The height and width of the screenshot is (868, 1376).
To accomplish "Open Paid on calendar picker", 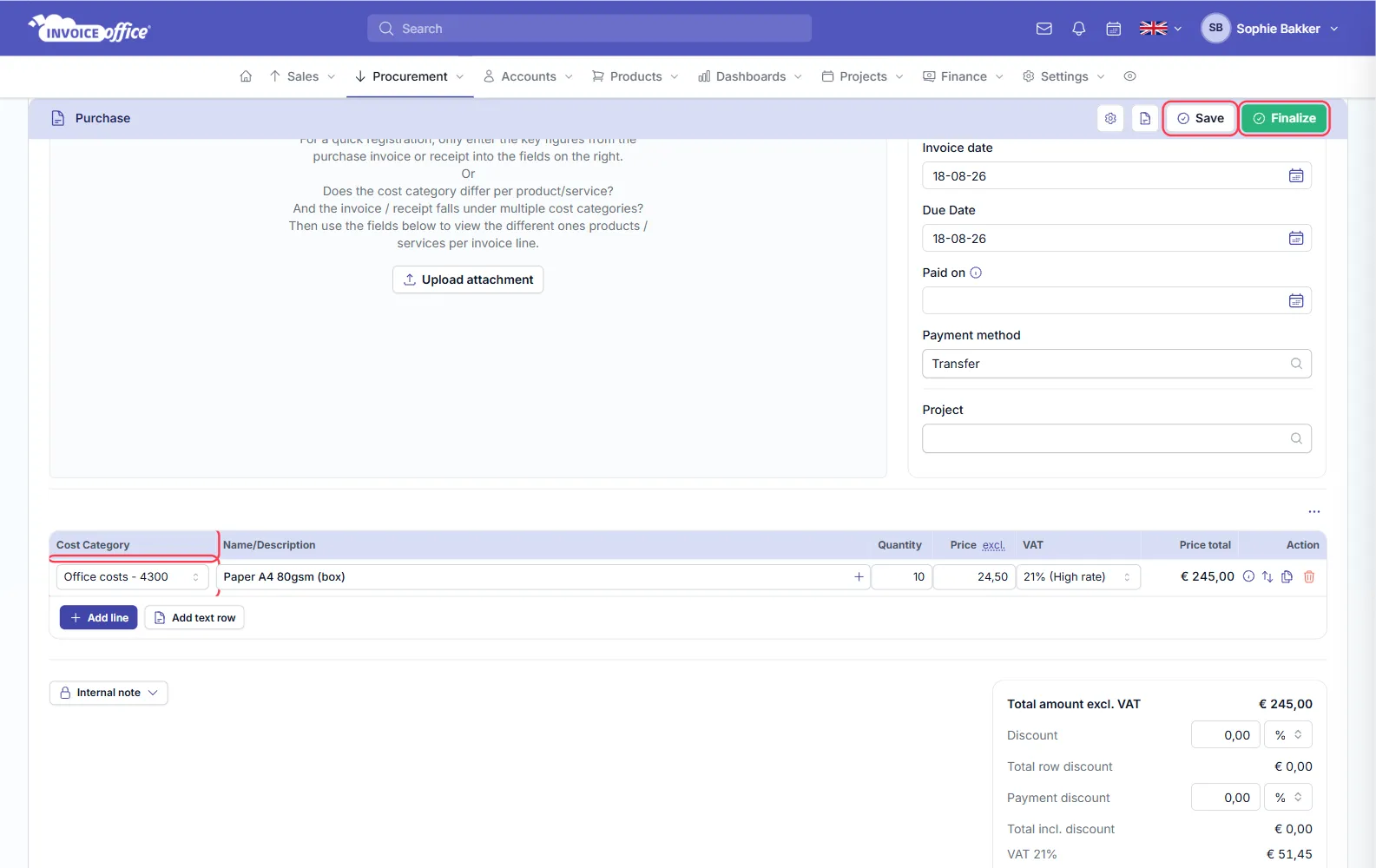I will tap(1295, 301).
